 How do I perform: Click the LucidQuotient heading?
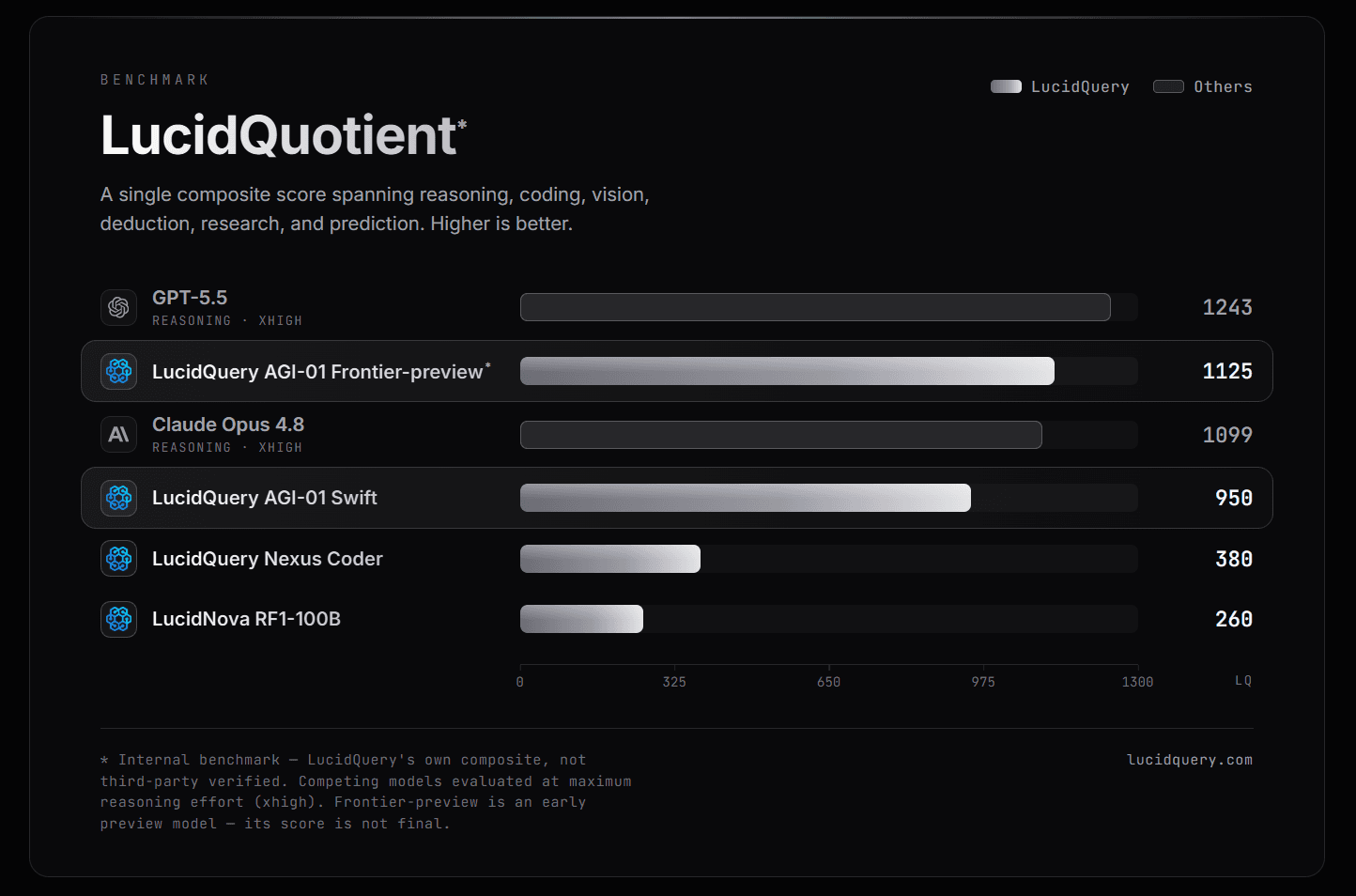[x=278, y=135]
